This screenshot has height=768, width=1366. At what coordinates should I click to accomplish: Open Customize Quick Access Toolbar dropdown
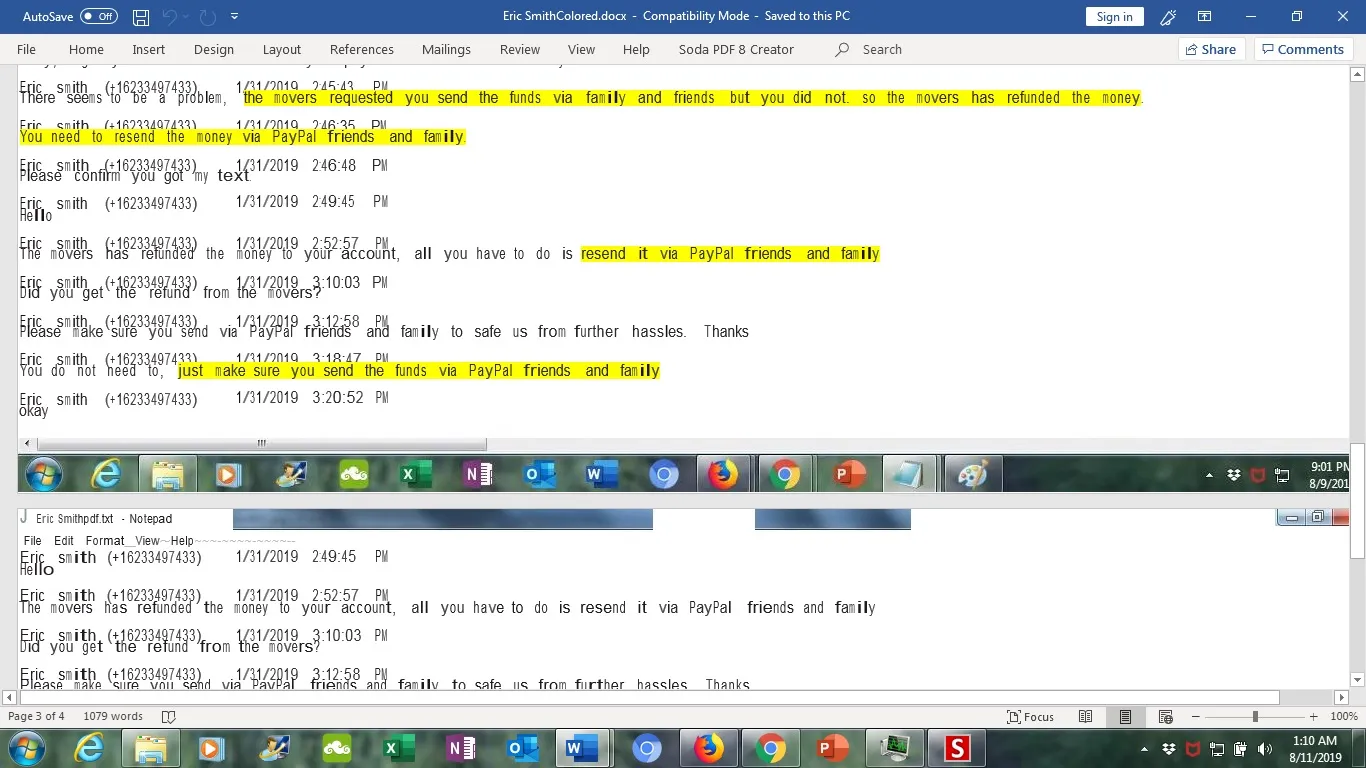[235, 17]
